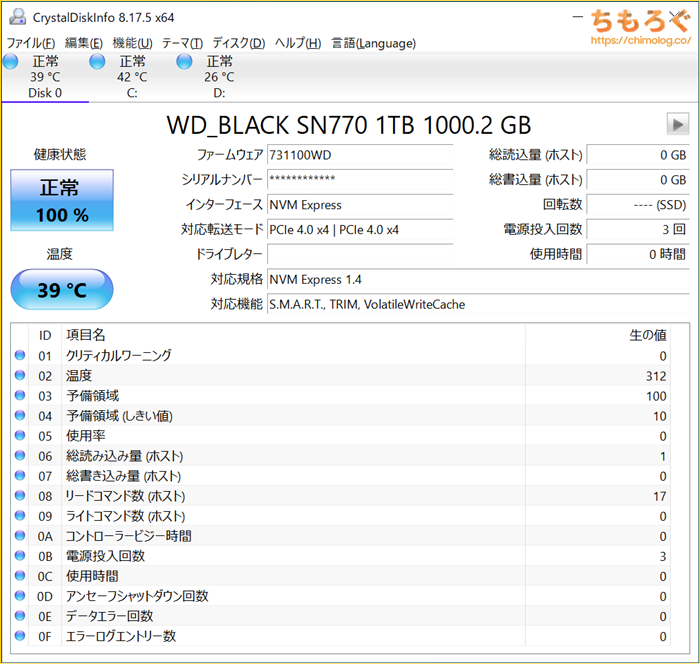Click the masked serial number field

coord(360,180)
